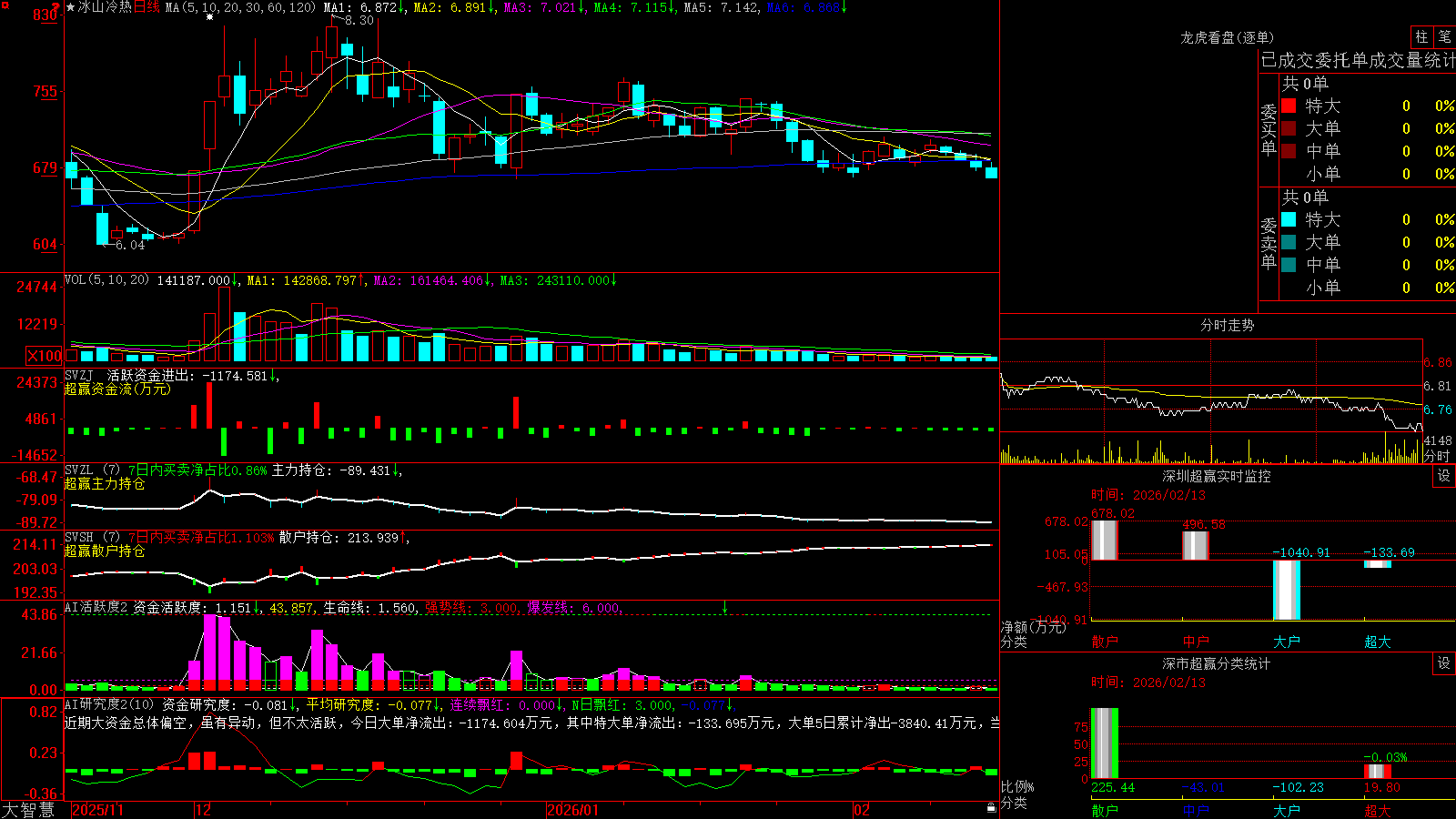The image size is (1456, 819).
Task: Toggle 柱 bar display mode
Action: [x=1421, y=37]
